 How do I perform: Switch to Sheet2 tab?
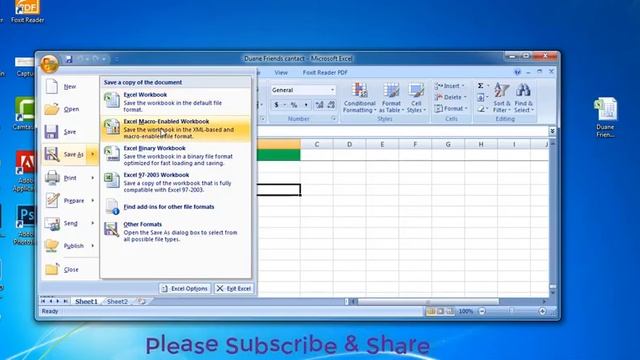point(117,301)
